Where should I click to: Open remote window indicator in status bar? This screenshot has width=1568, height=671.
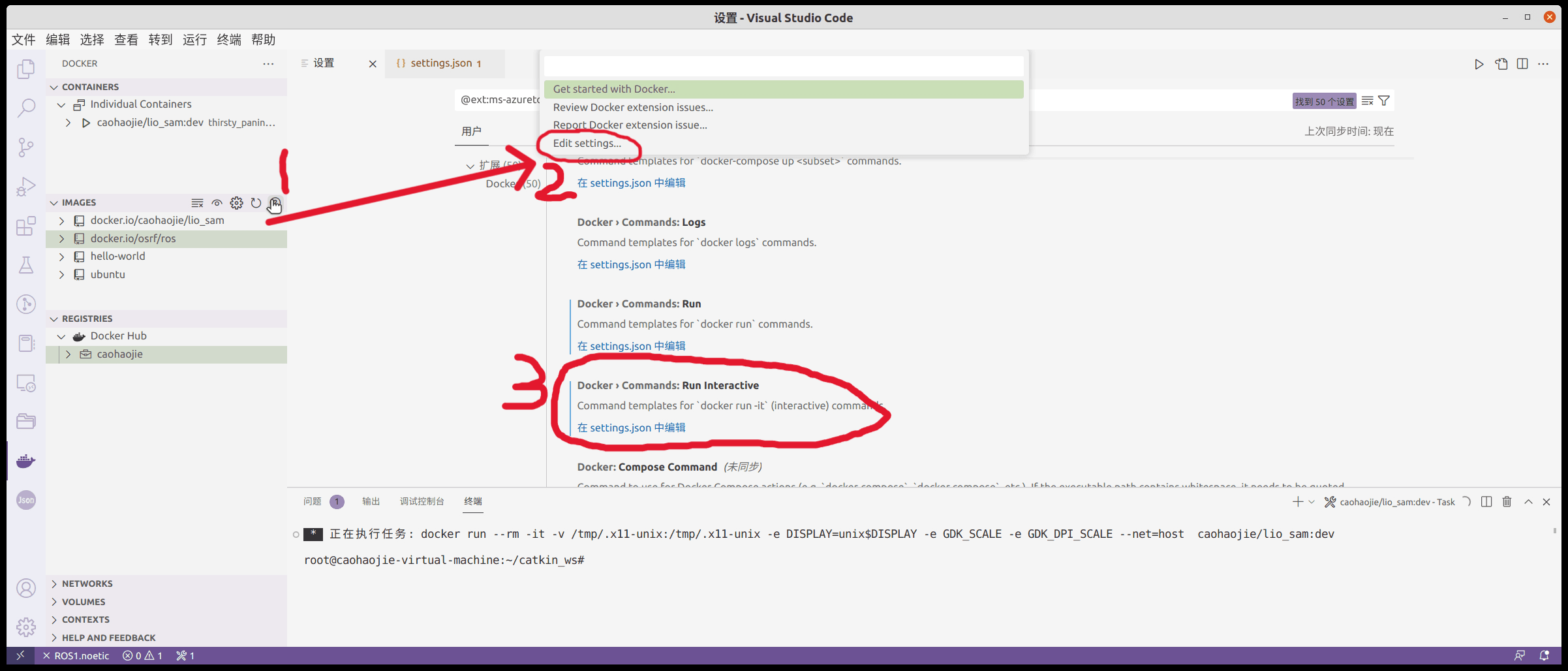point(20,655)
